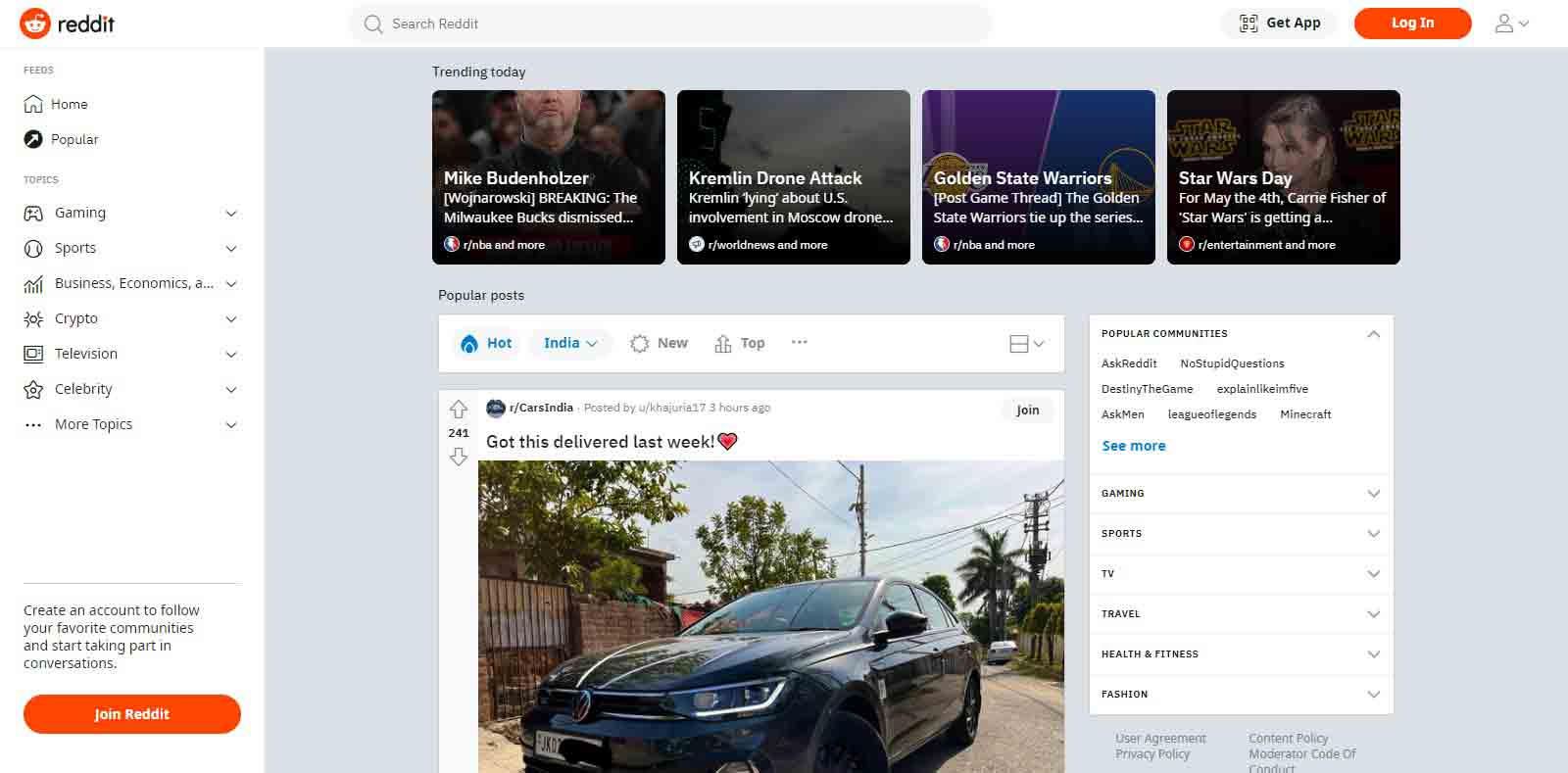Click r/entertainment icon on Star Wars card

[1187, 244]
